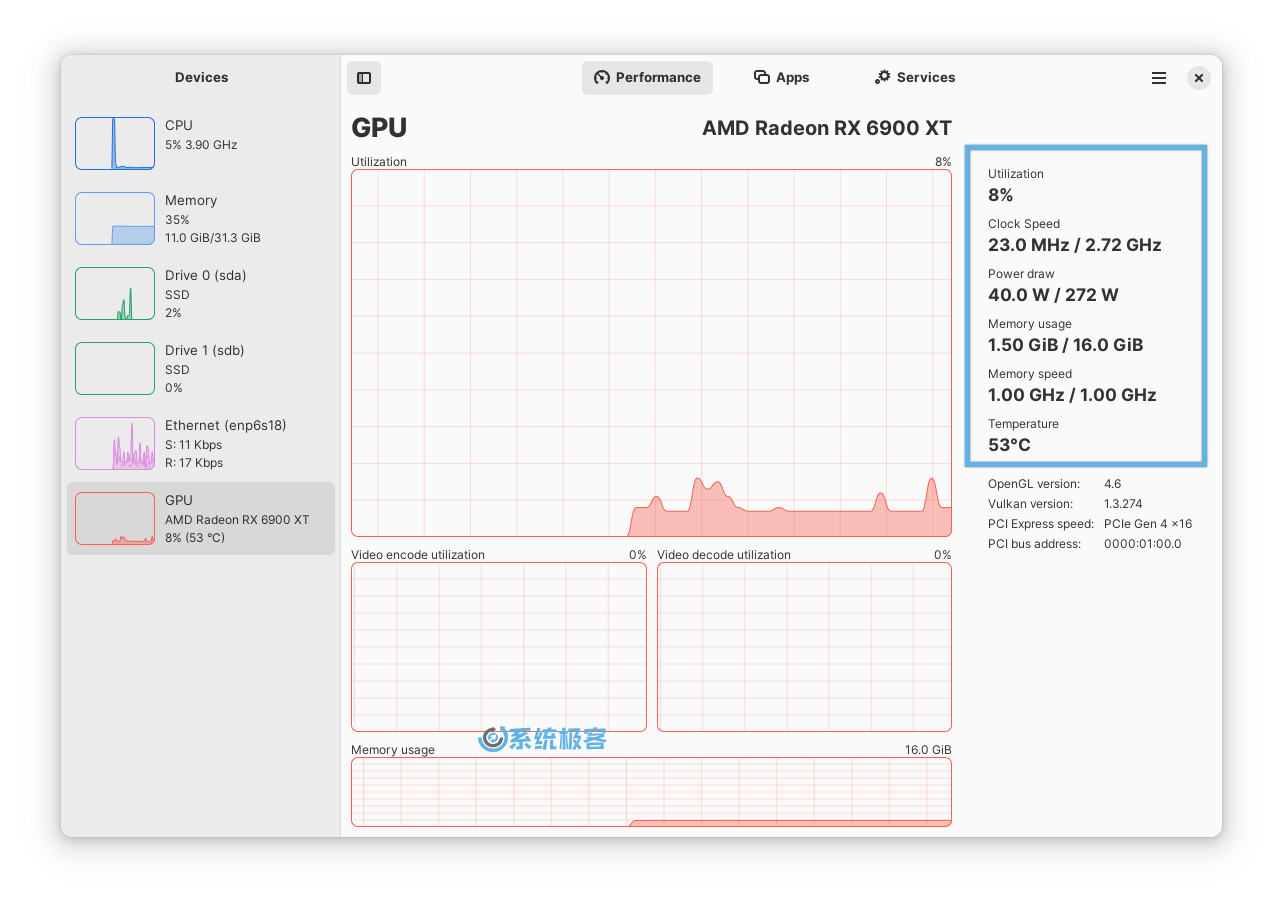This screenshot has width=1283, height=904.
Task: Click the 8% (53 °C) GPU sidebar text
Action: pos(195,538)
